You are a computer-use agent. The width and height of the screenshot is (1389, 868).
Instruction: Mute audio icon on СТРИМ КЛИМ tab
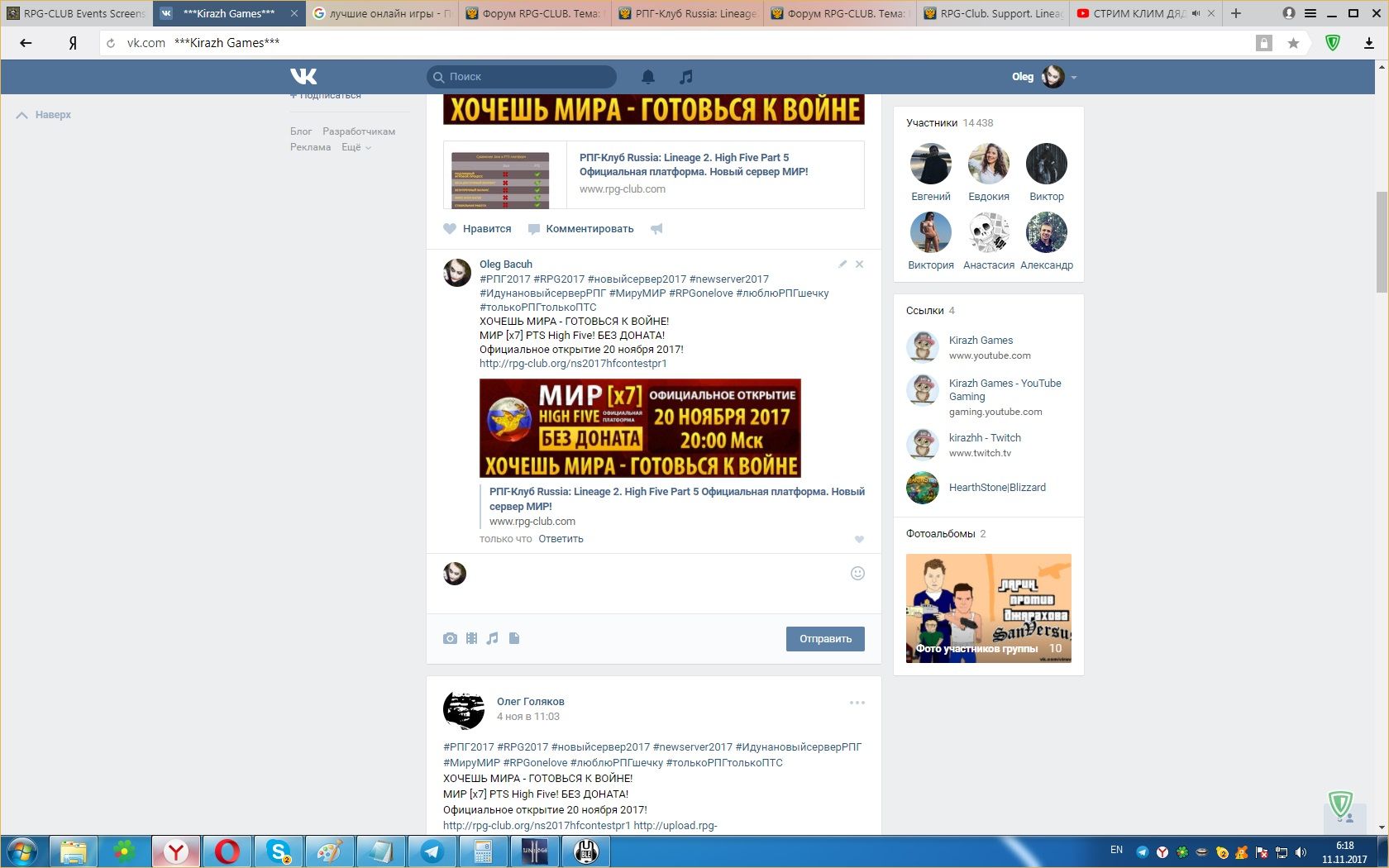click(x=1196, y=13)
